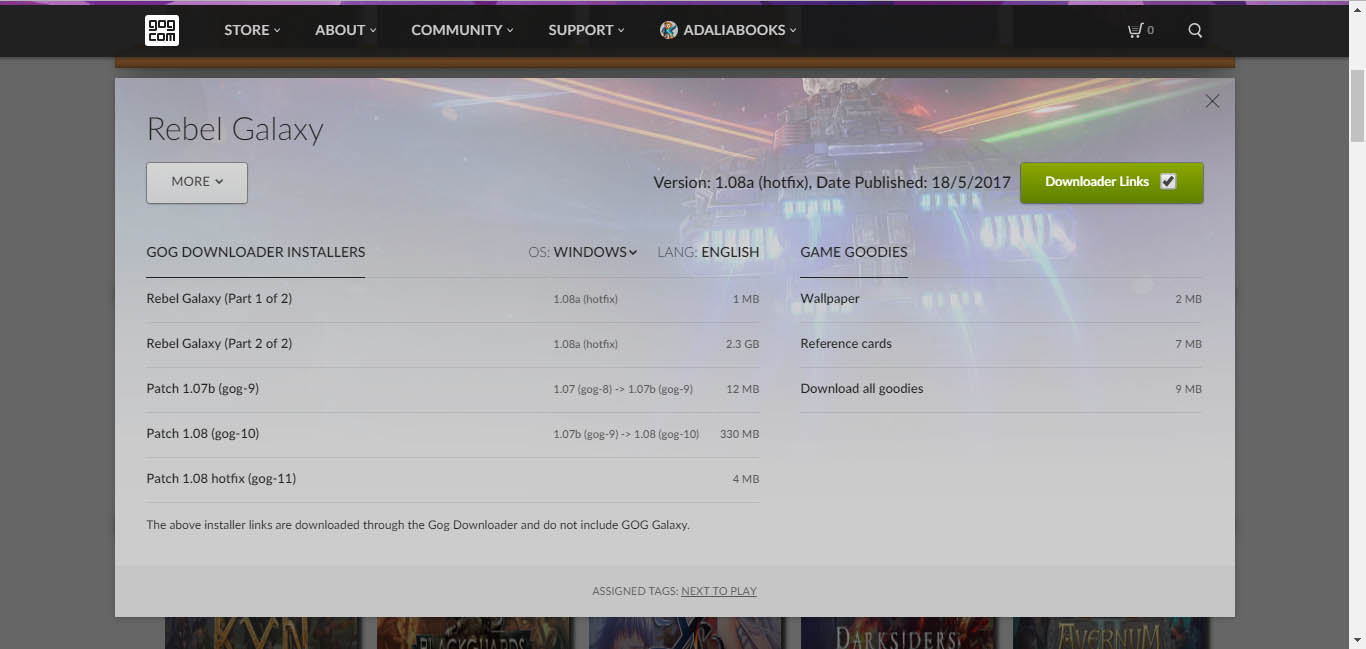The image size is (1366, 649).
Task: Change OS with the WINDOWS dropdown
Action: click(x=595, y=252)
